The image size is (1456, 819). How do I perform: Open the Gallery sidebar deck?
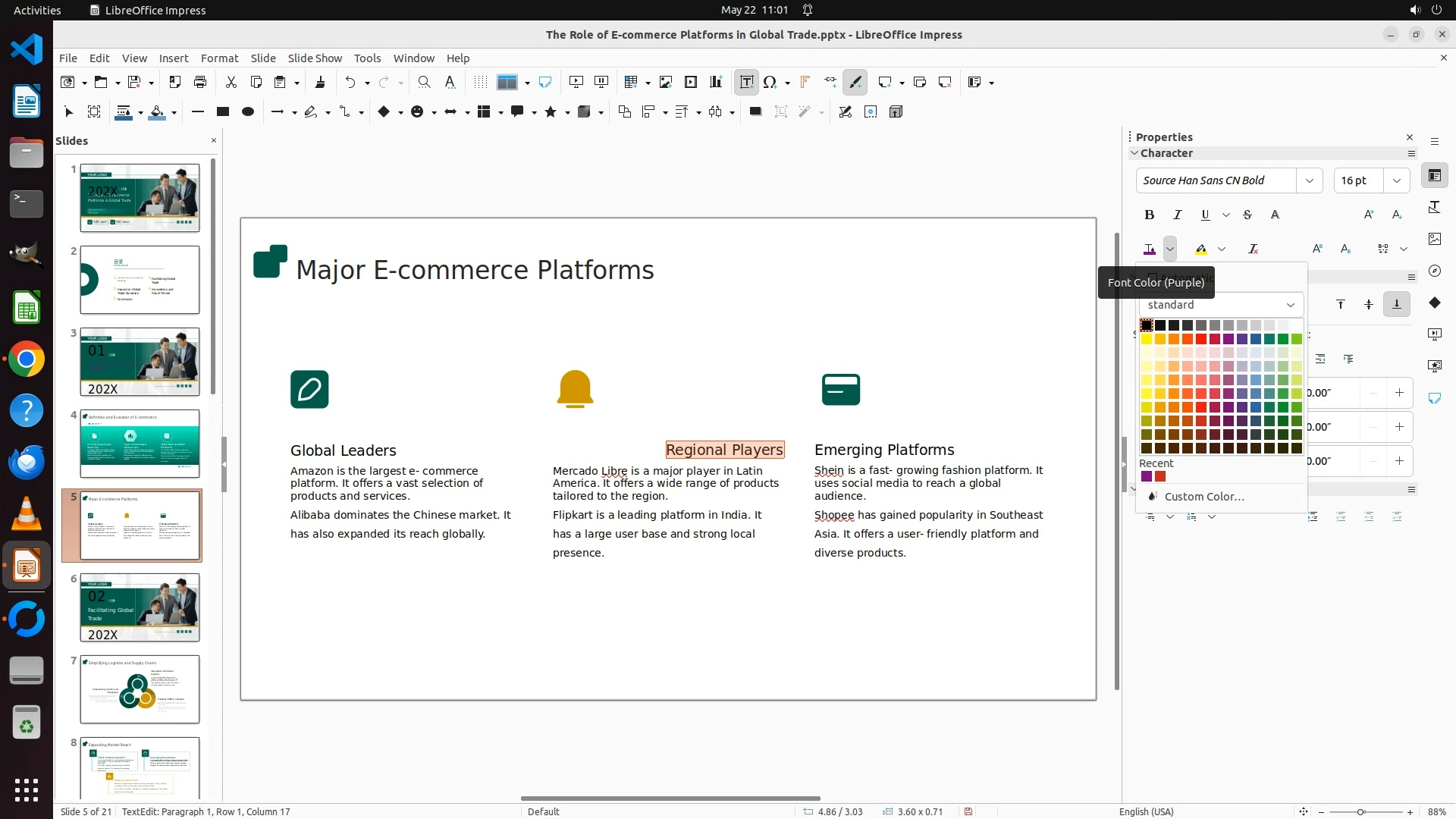click(1434, 239)
